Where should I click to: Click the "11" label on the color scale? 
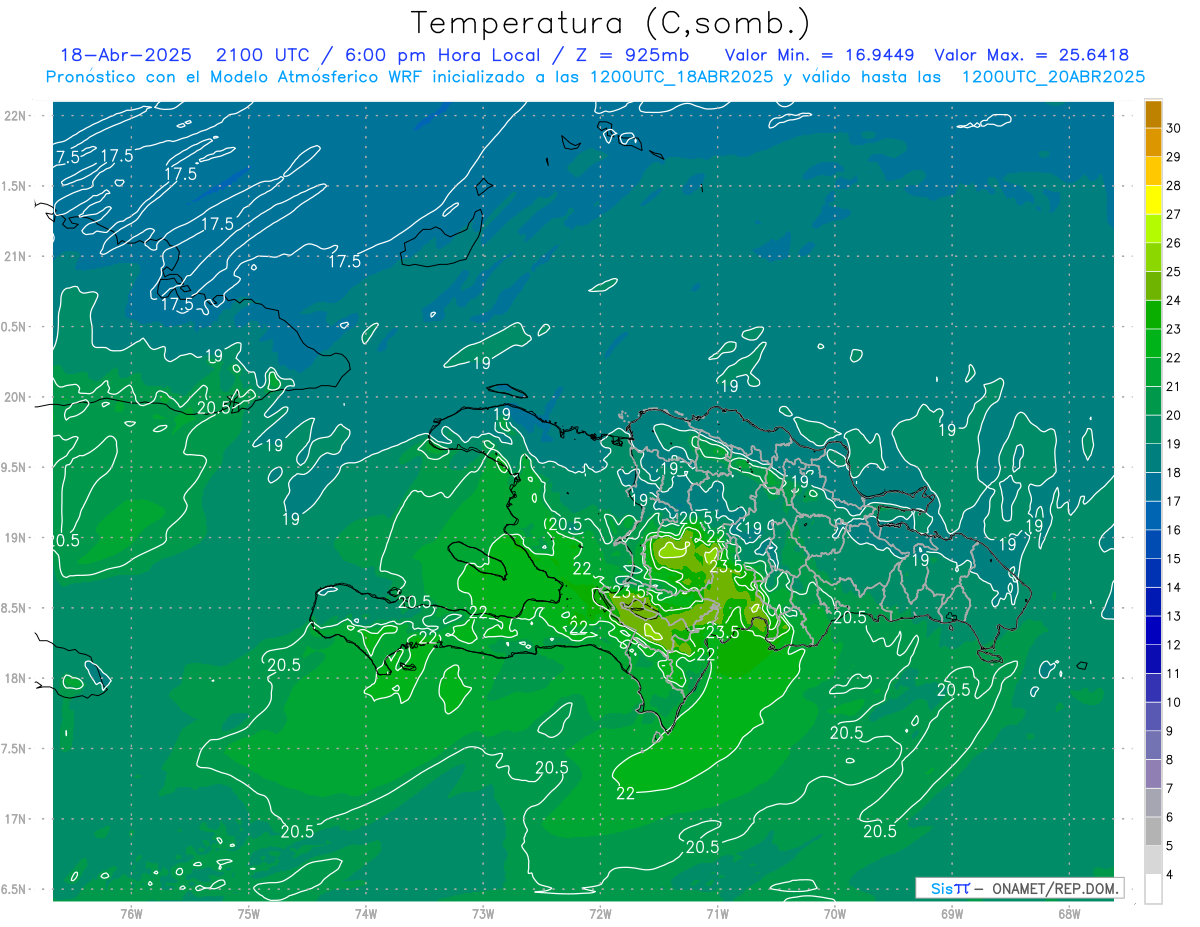point(1174,674)
